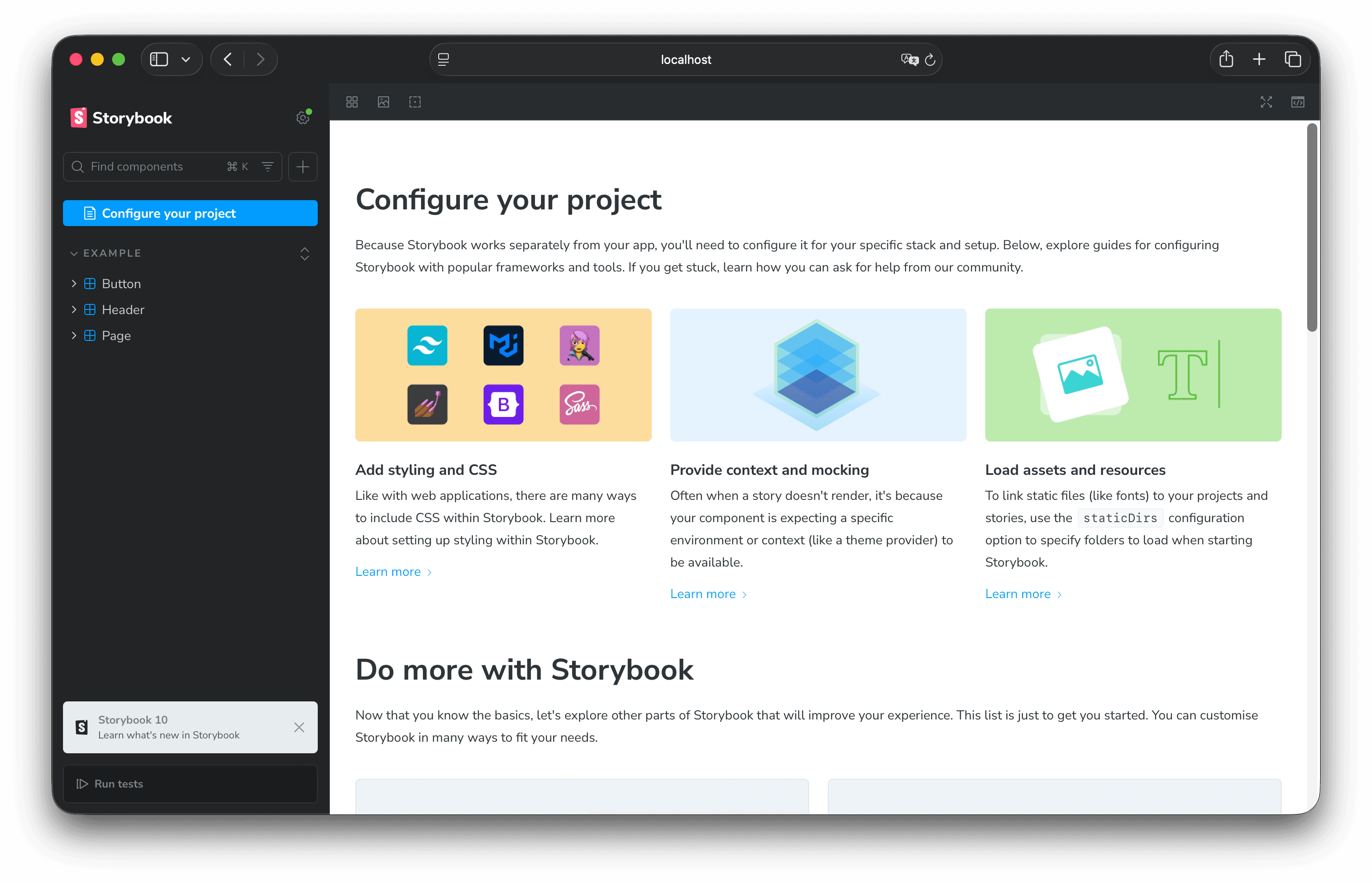Enter full screen with the expand icon
The image size is (1372, 883).
coord(1266,102)
